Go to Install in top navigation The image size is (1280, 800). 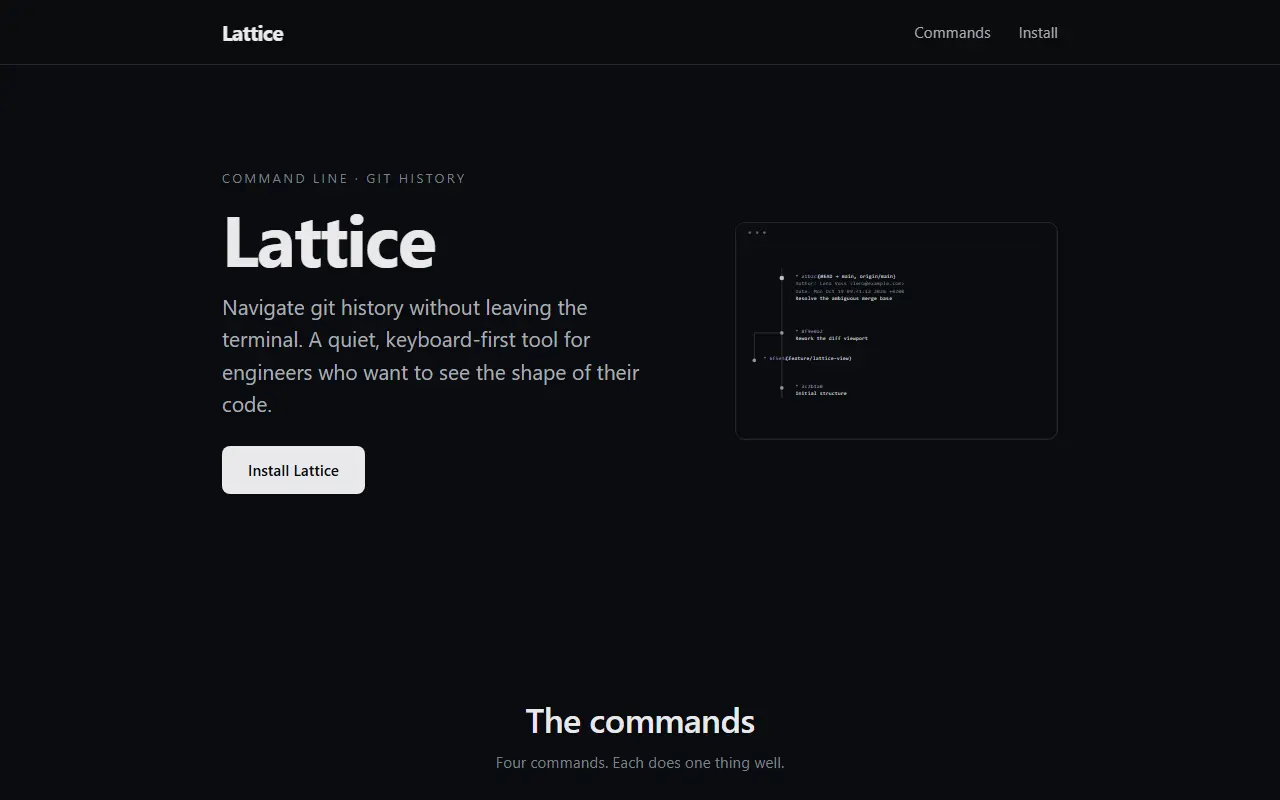(x=1038, y=33)
